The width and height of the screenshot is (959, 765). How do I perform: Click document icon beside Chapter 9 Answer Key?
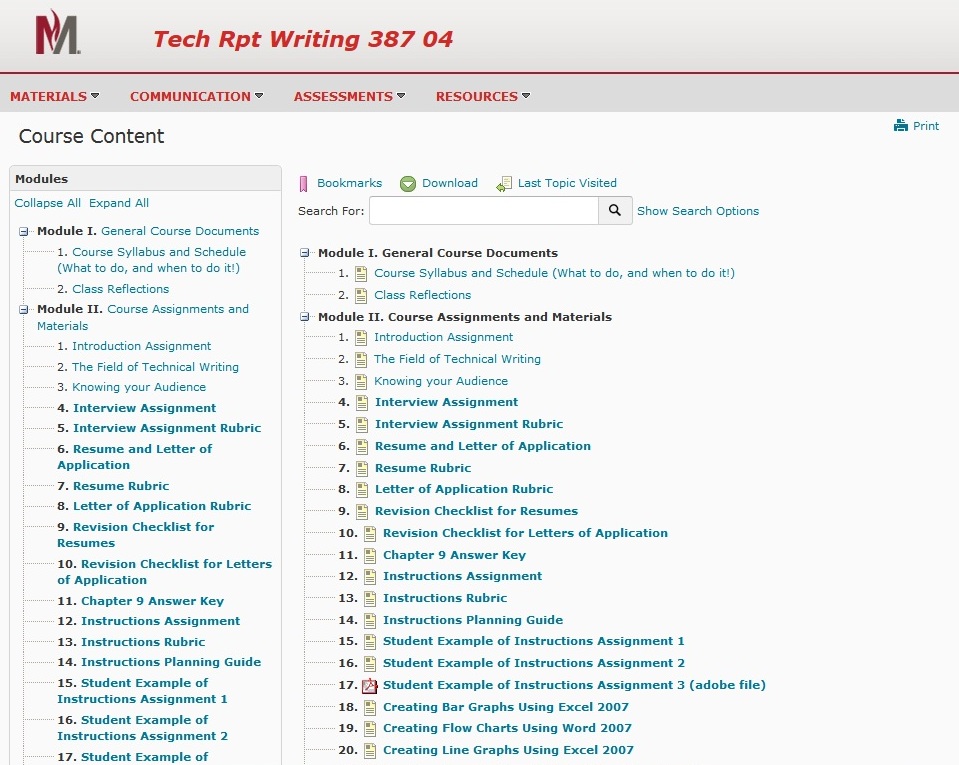(370, 555)
